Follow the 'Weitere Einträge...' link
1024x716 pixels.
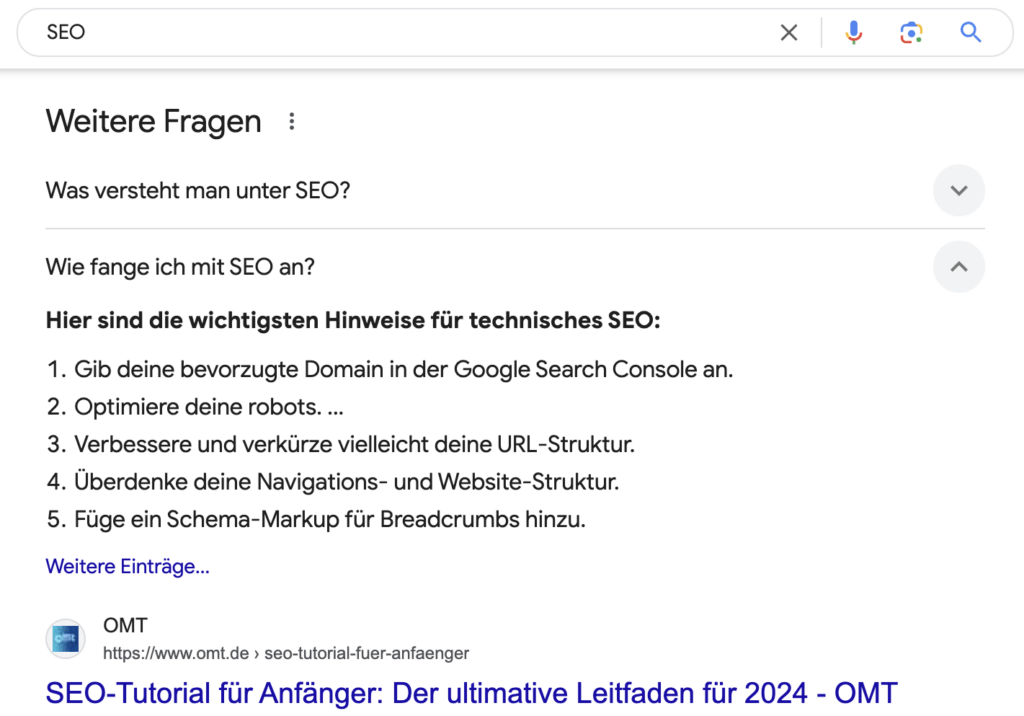pos(127,566)
